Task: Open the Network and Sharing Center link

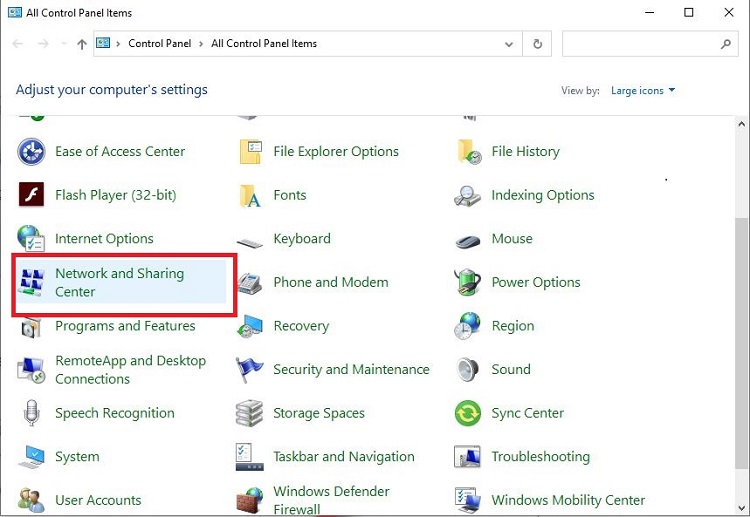Action: click(x=120, y=282)
